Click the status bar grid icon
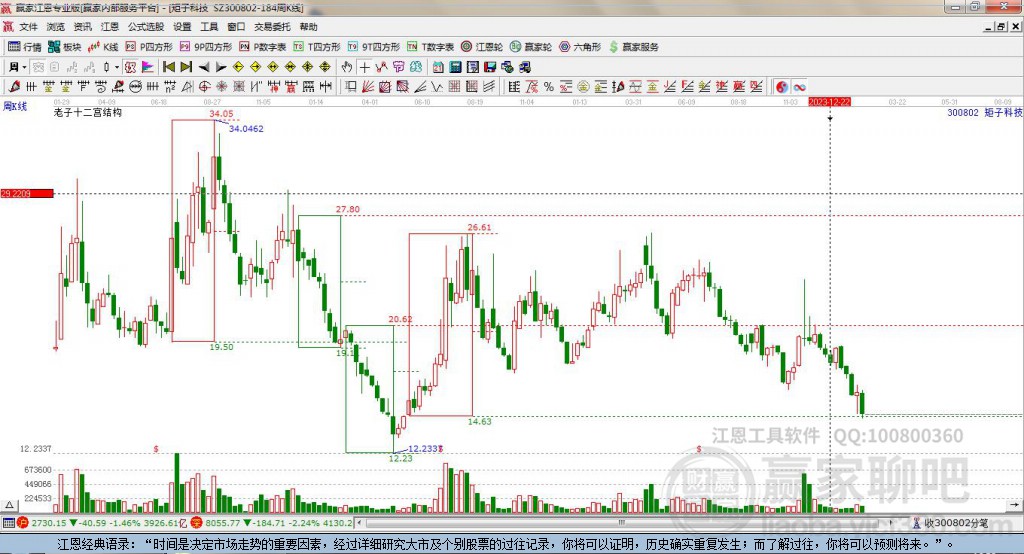The width and height of the screenshot is (1024, 554). 8,523
